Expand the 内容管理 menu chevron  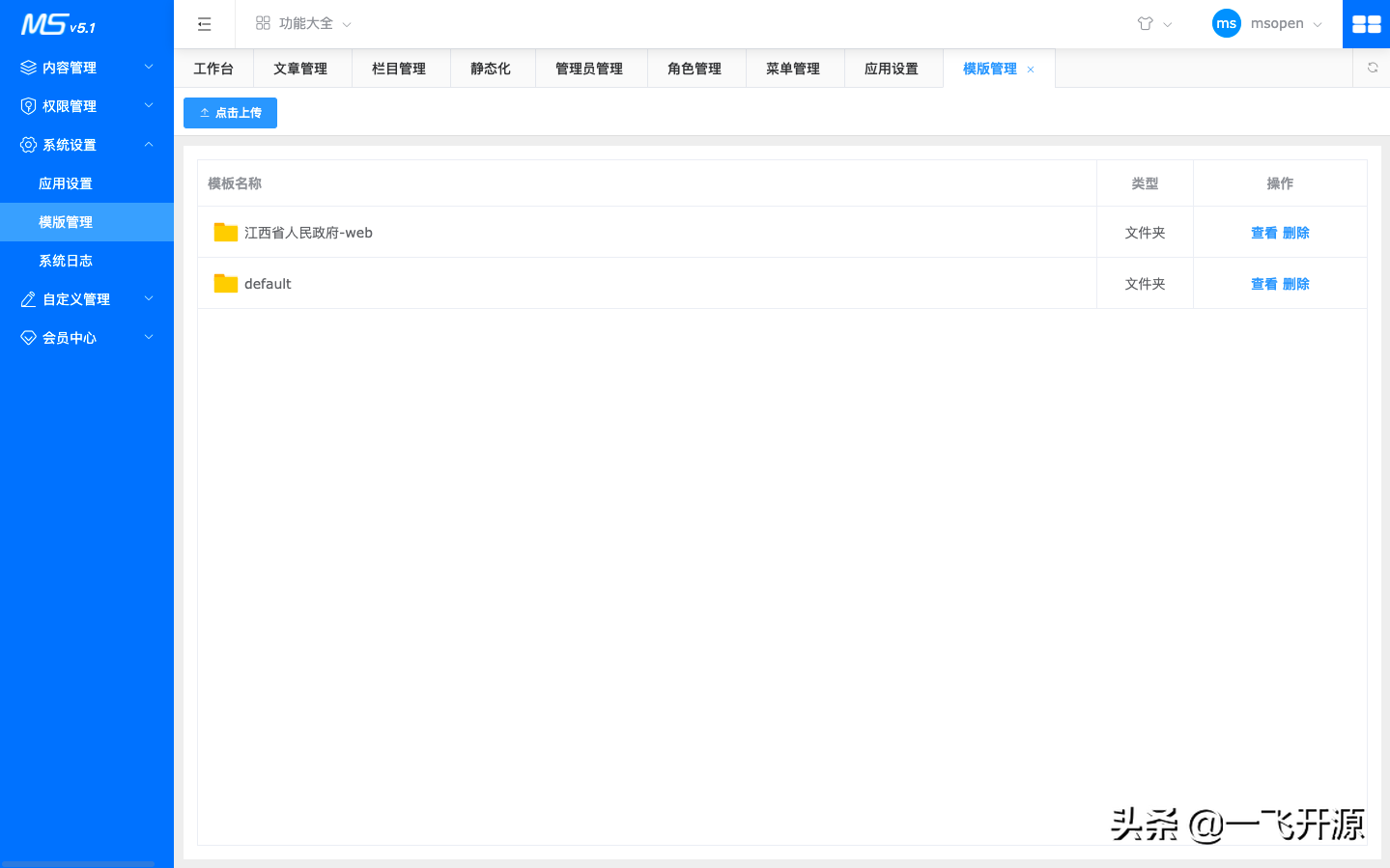click(148, 68)
